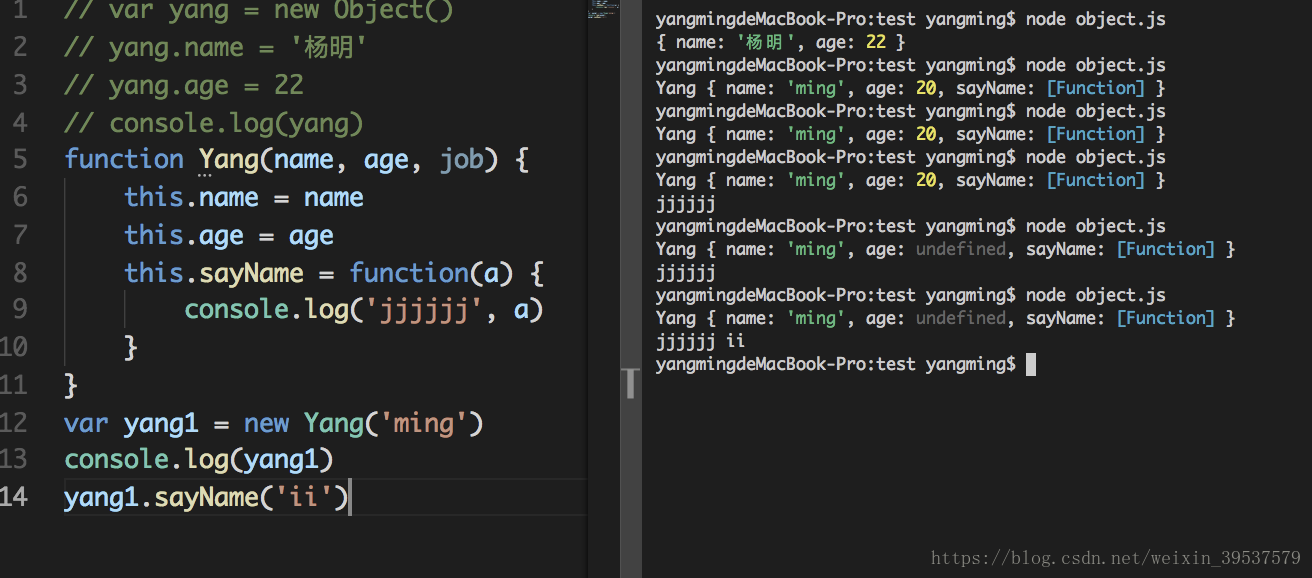Click the code 'this.age = age'
Image resolution: width=1312 pixels, height=578 pixels.
[229, 235]
